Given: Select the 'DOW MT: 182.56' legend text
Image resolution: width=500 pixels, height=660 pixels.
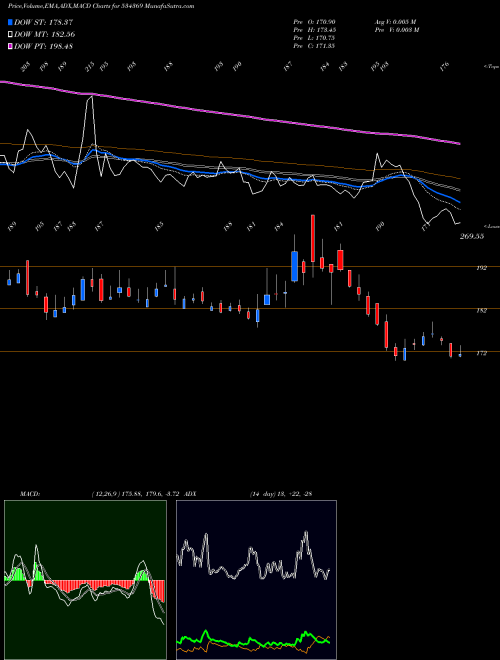Looking at the screenshot, I should tap(45, 34).
